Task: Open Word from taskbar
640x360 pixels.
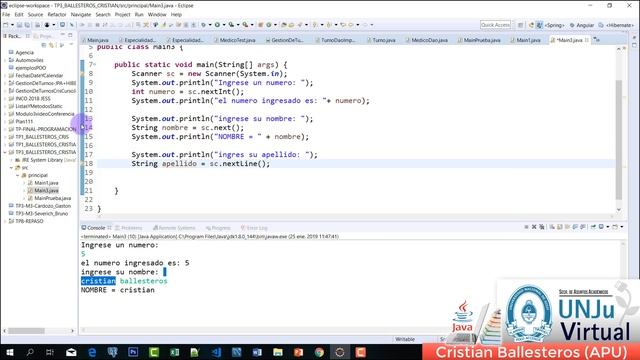Action: 257,352
